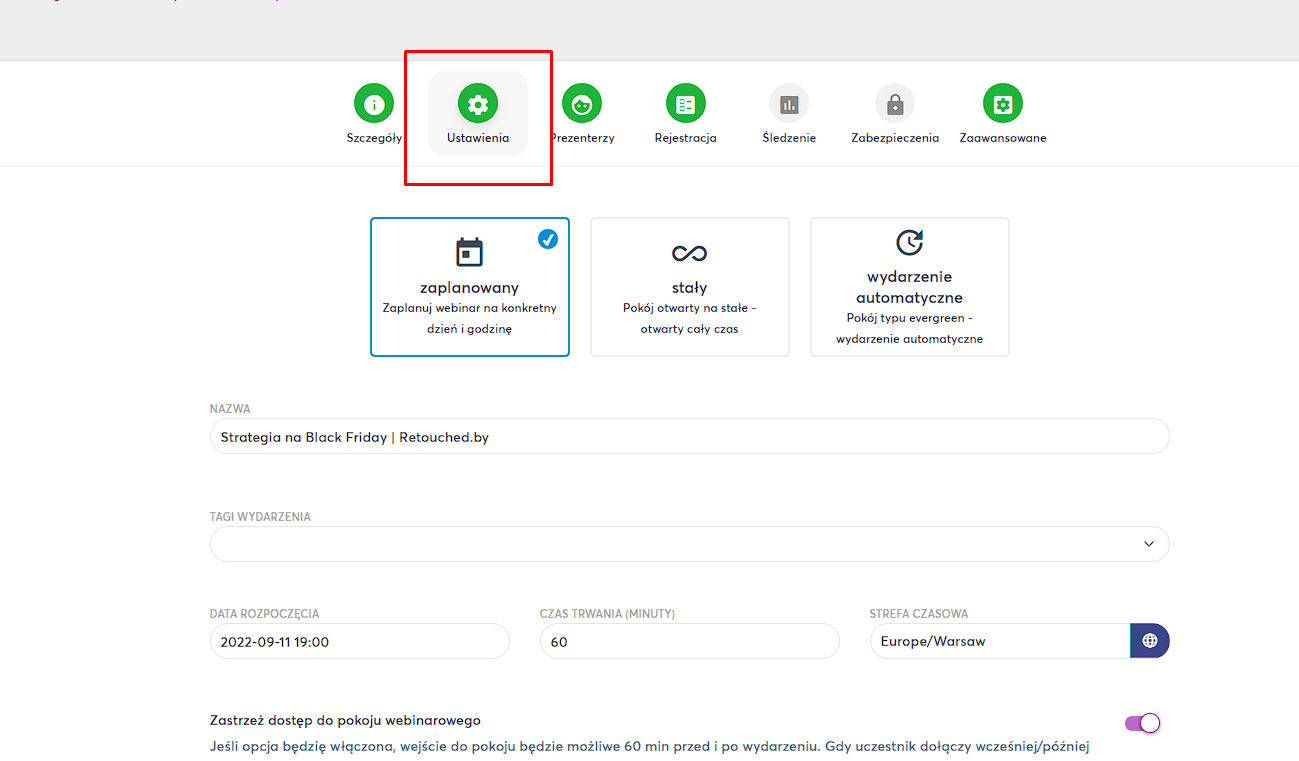Open the Zaawansowane settings icon
Image resolution: width=1299 pixels, height=761 pixels.
point(1003,103)
